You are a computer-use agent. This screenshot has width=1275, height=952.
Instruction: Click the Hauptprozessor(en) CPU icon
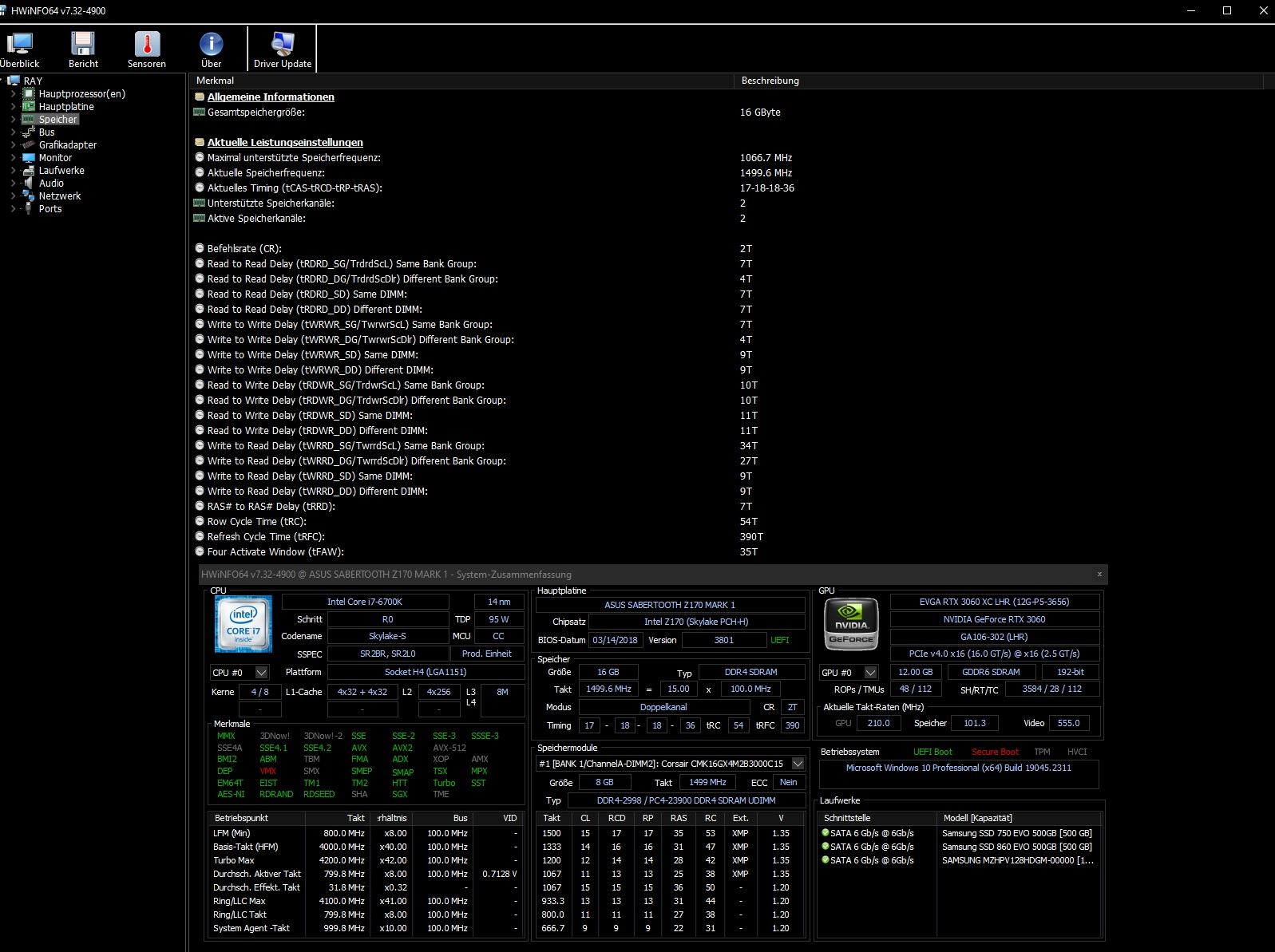pos(29,93)
